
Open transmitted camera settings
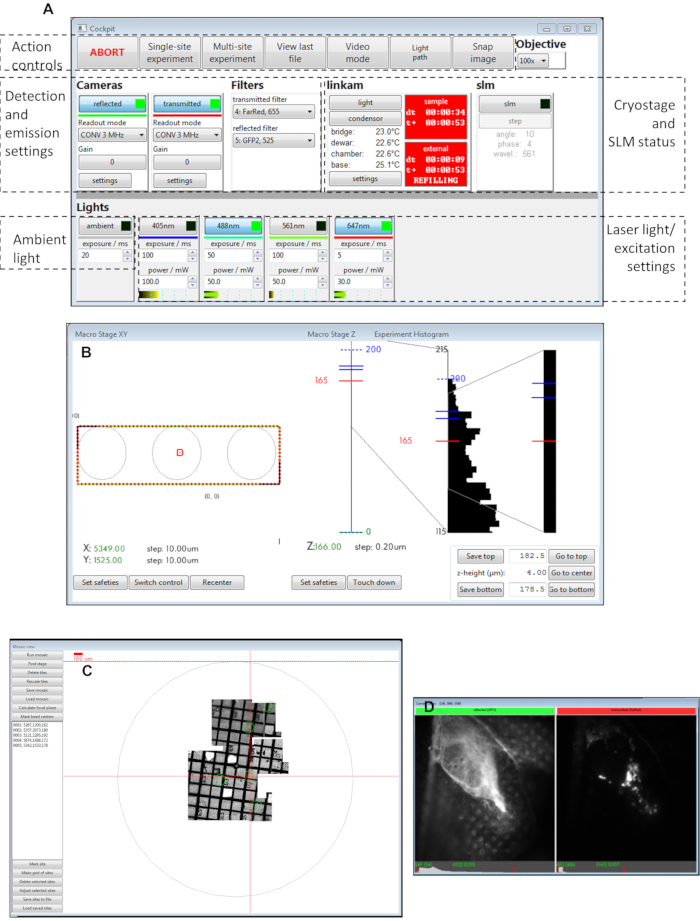pyautogui.click(x=180, y=181)
